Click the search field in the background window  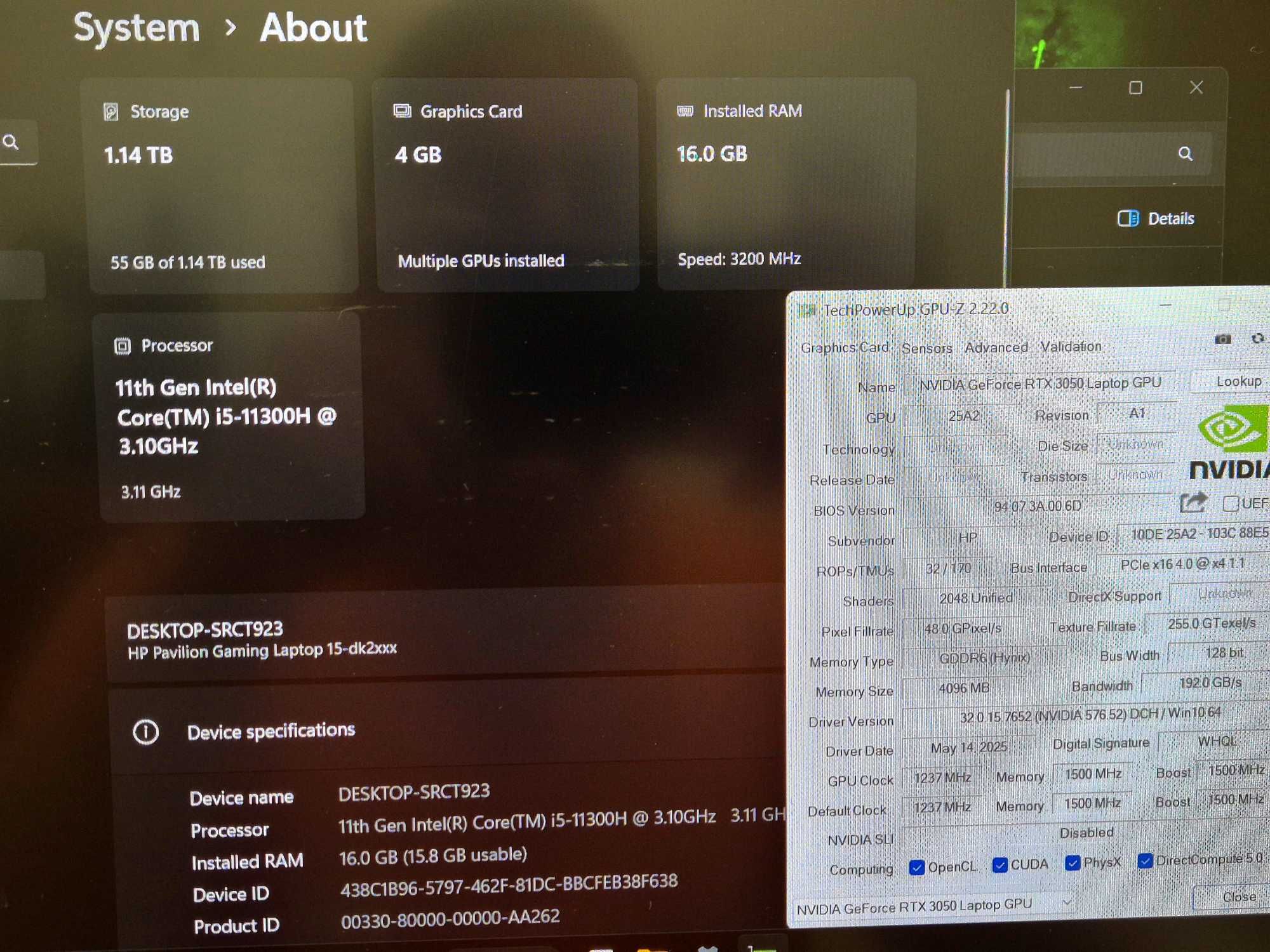(x=1112, y=154)
